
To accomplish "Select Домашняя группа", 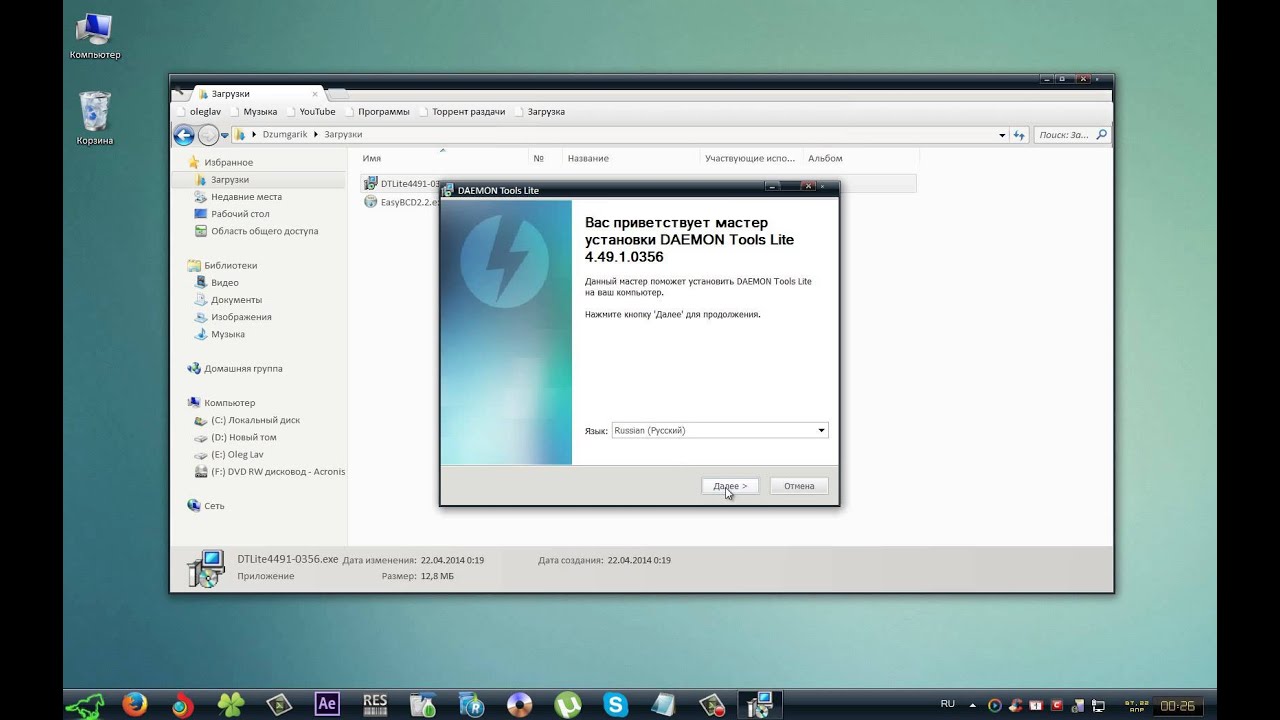I will pyautogui.click(x=243, y=369).
